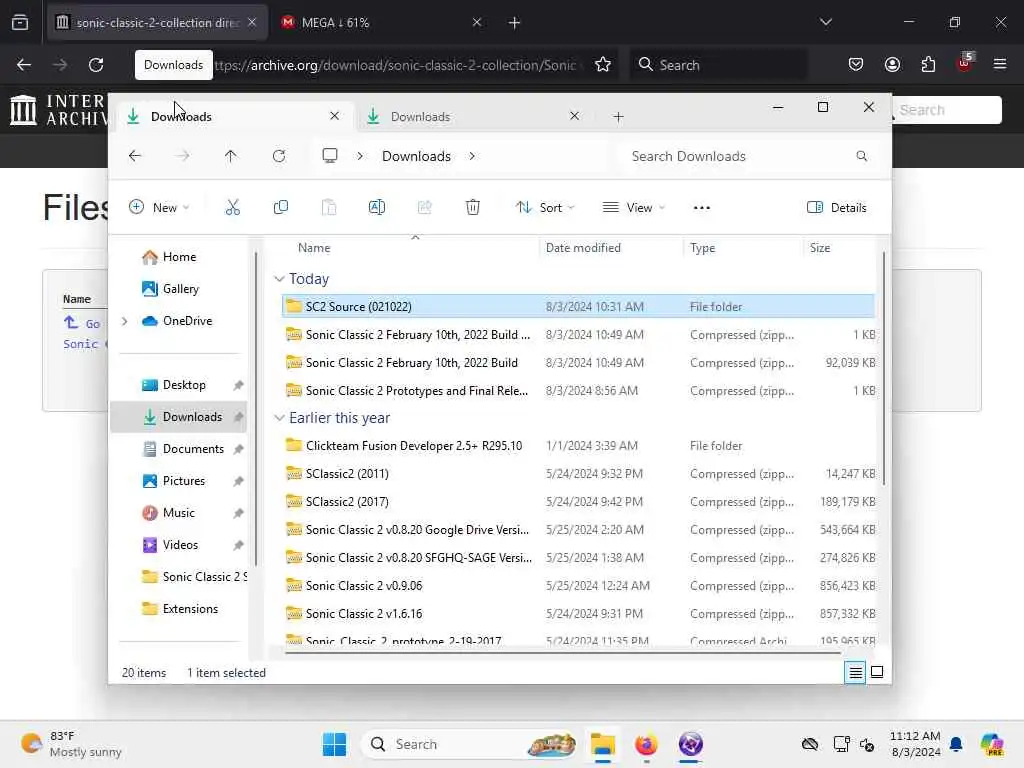Expand chevron after Downloads in address bar

click(x=472, y=156)
